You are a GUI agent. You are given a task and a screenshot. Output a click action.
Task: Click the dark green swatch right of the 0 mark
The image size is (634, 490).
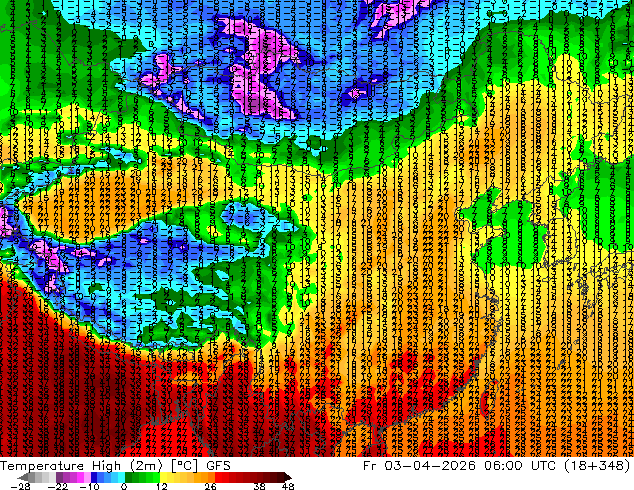pyautogui.click(x=128, y=477)
